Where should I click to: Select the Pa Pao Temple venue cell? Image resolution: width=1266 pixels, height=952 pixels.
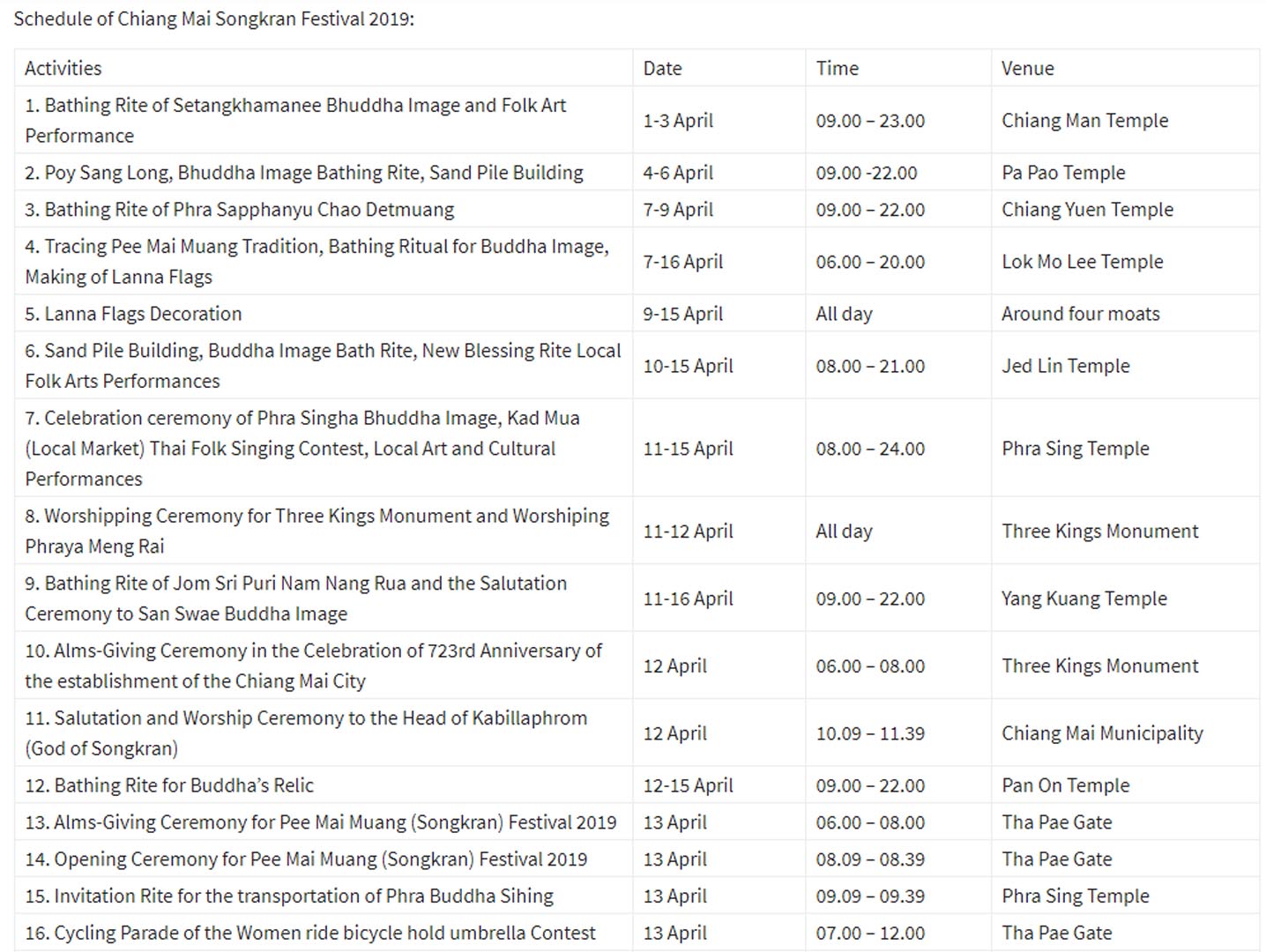[1063, 173]
